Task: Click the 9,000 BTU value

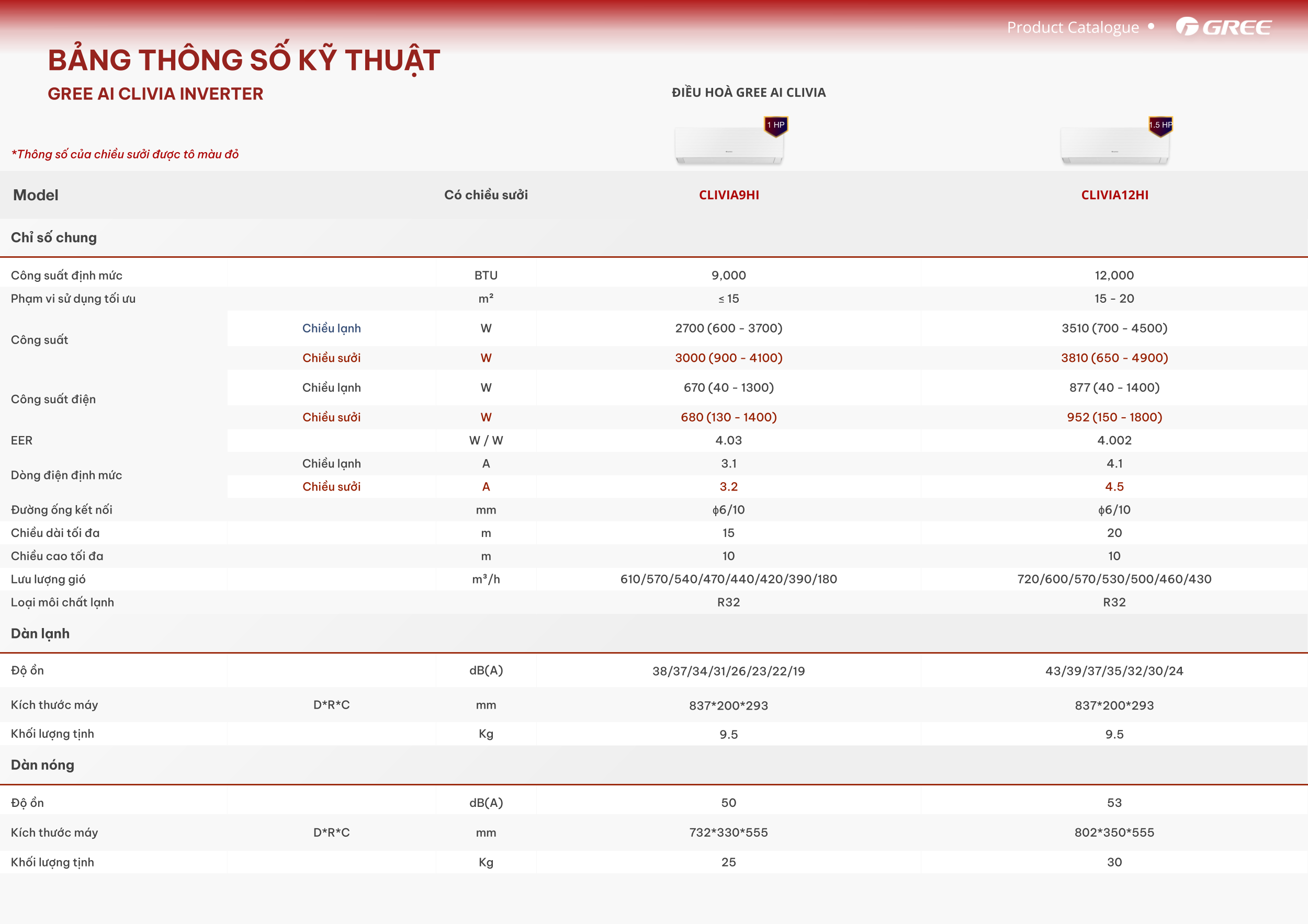Action: click(x=729, y=276)
